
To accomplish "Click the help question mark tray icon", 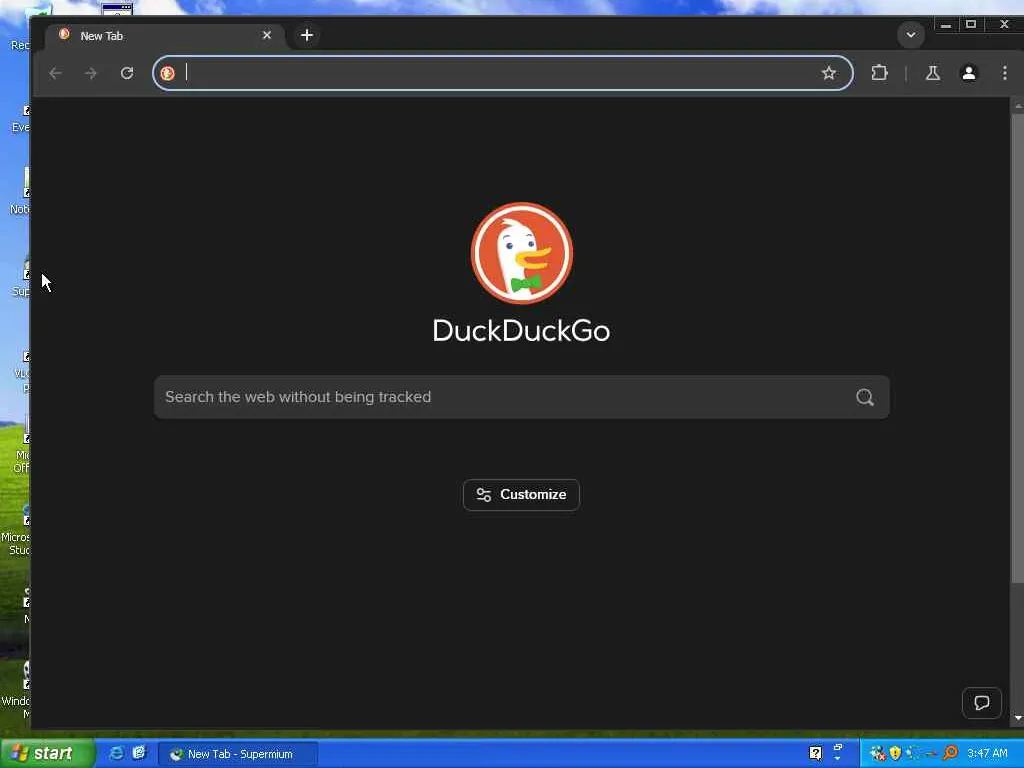I will (x=815, y=754).
